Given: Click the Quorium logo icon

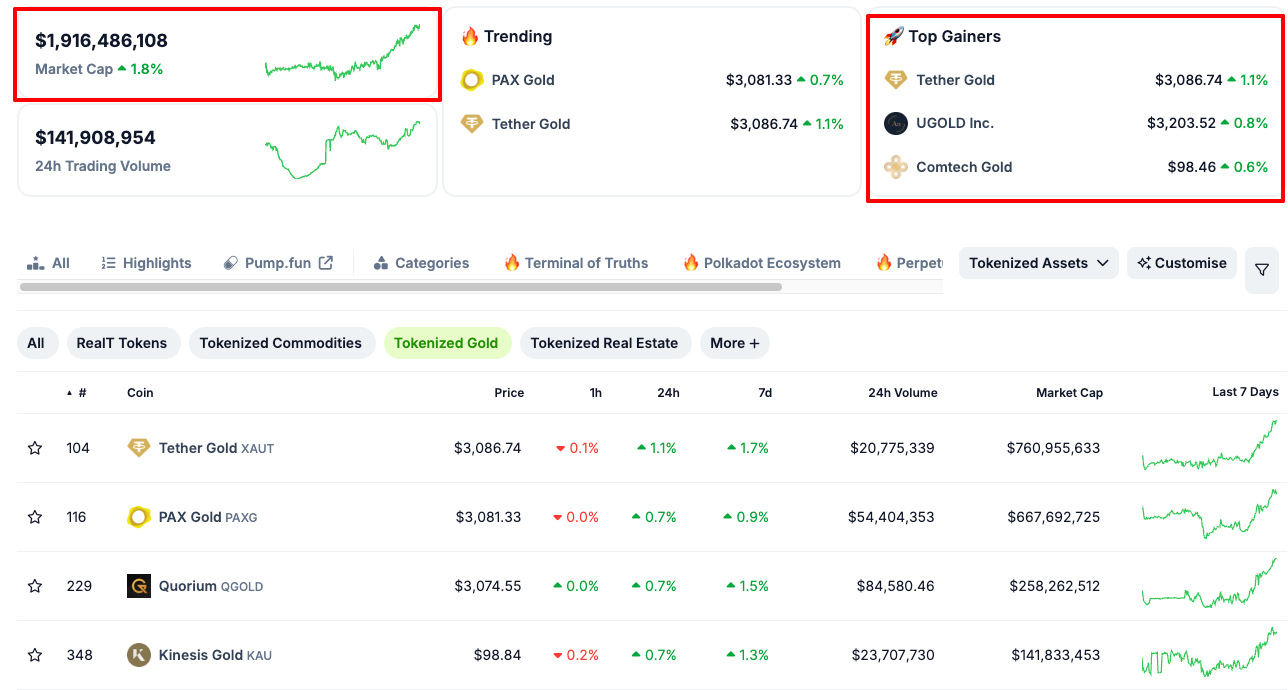Looking at the screenshot, I should 139,586.
